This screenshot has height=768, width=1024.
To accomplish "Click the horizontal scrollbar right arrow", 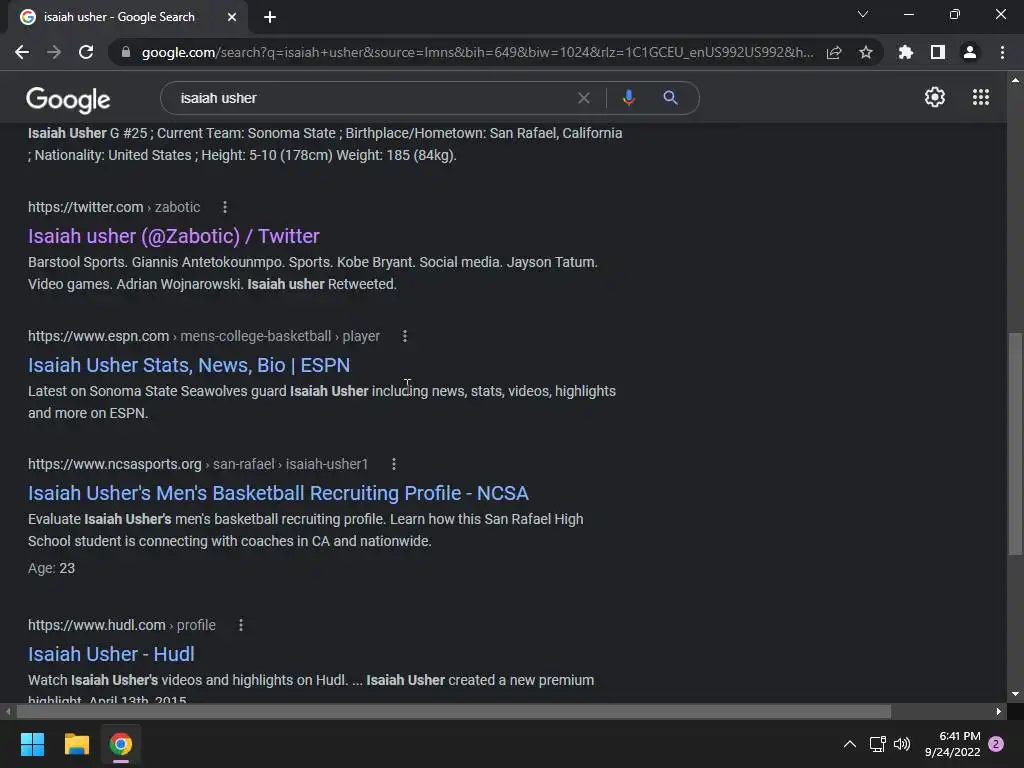I will pos(999,711).
